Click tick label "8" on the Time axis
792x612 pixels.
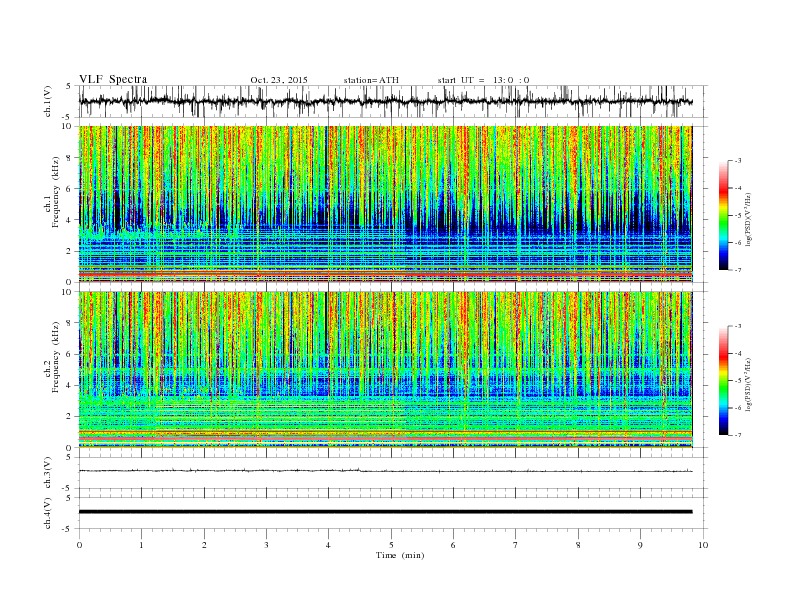(578, 545)
